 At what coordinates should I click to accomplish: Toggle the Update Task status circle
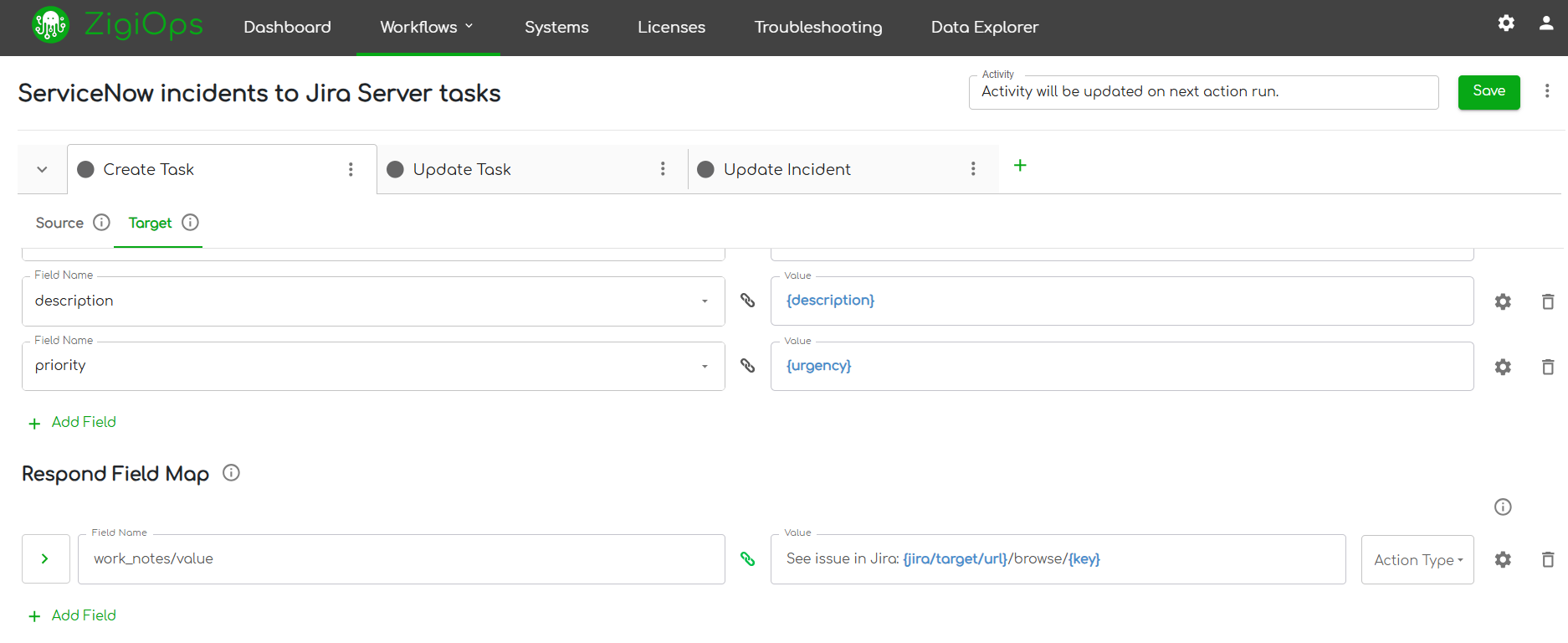click(395, 169)
